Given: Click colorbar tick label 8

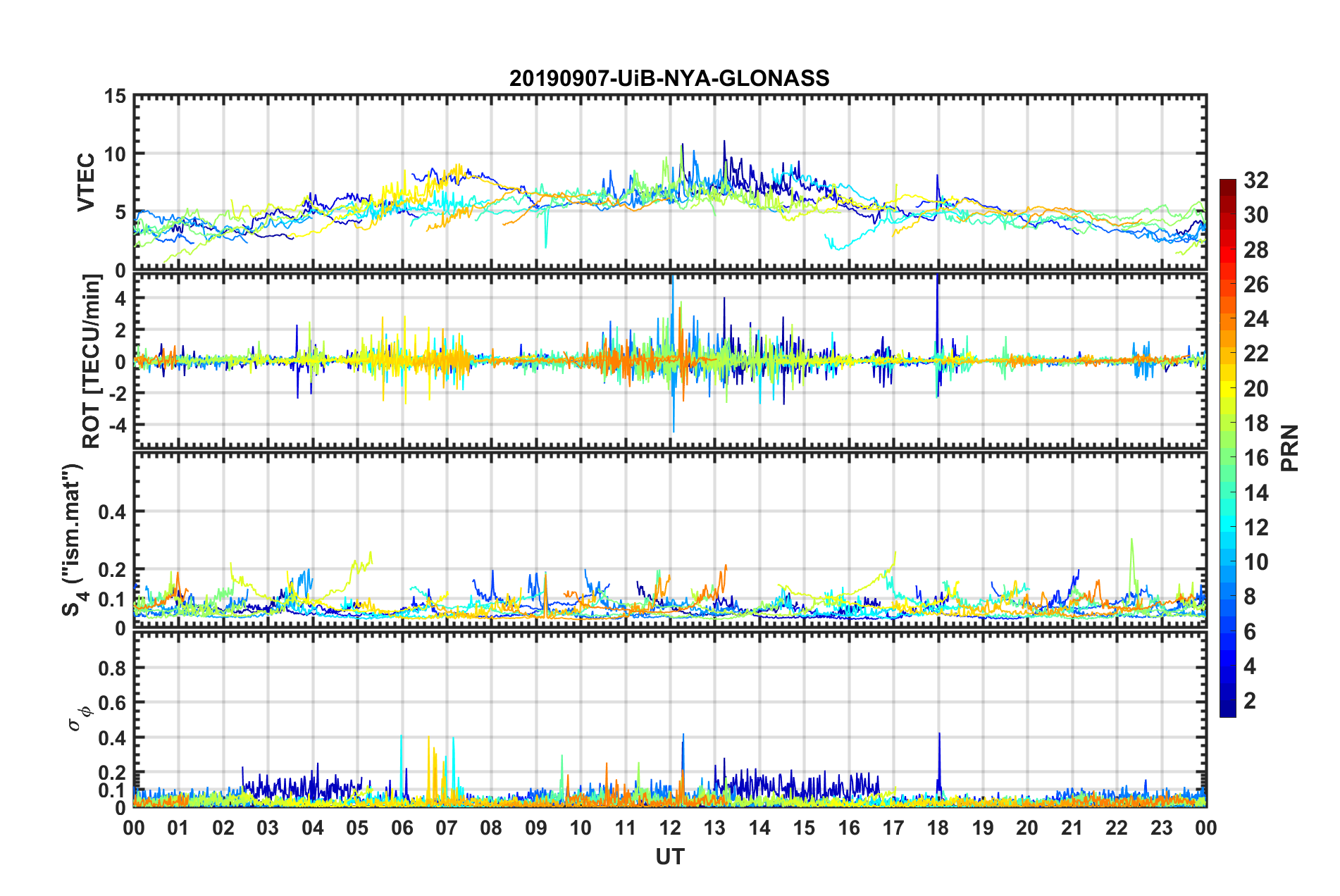Looking at the screenshot, I should click(x=1250, y=597).
